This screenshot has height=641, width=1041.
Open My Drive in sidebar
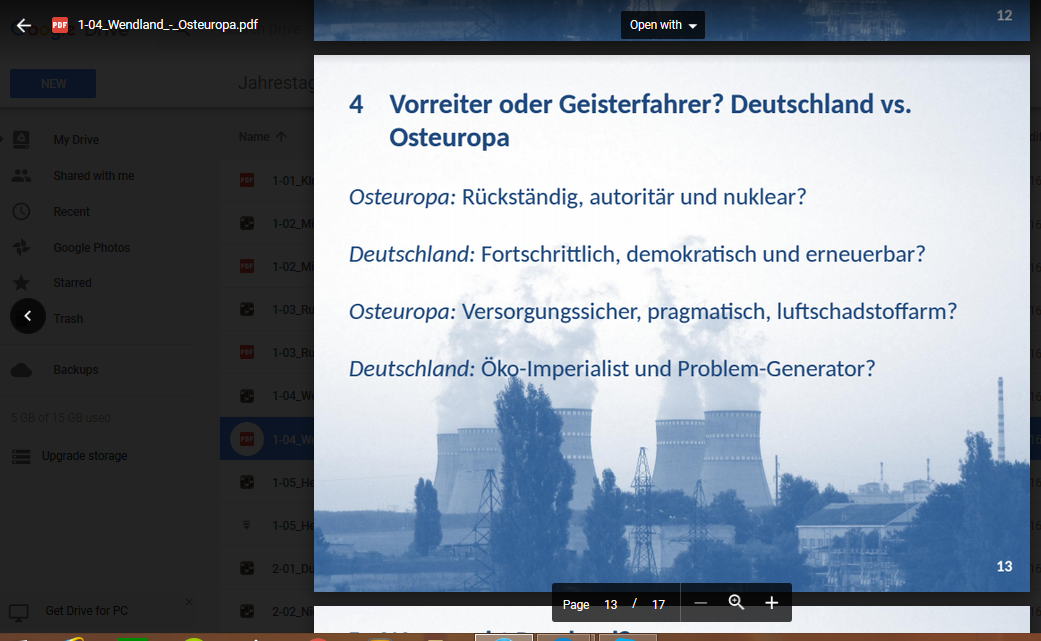click(x=76, y=140)
